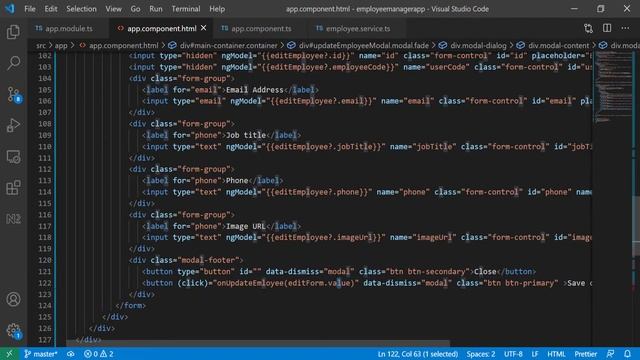Open the View menu
This screenshot has height=360, width=640.
(113, 9)
